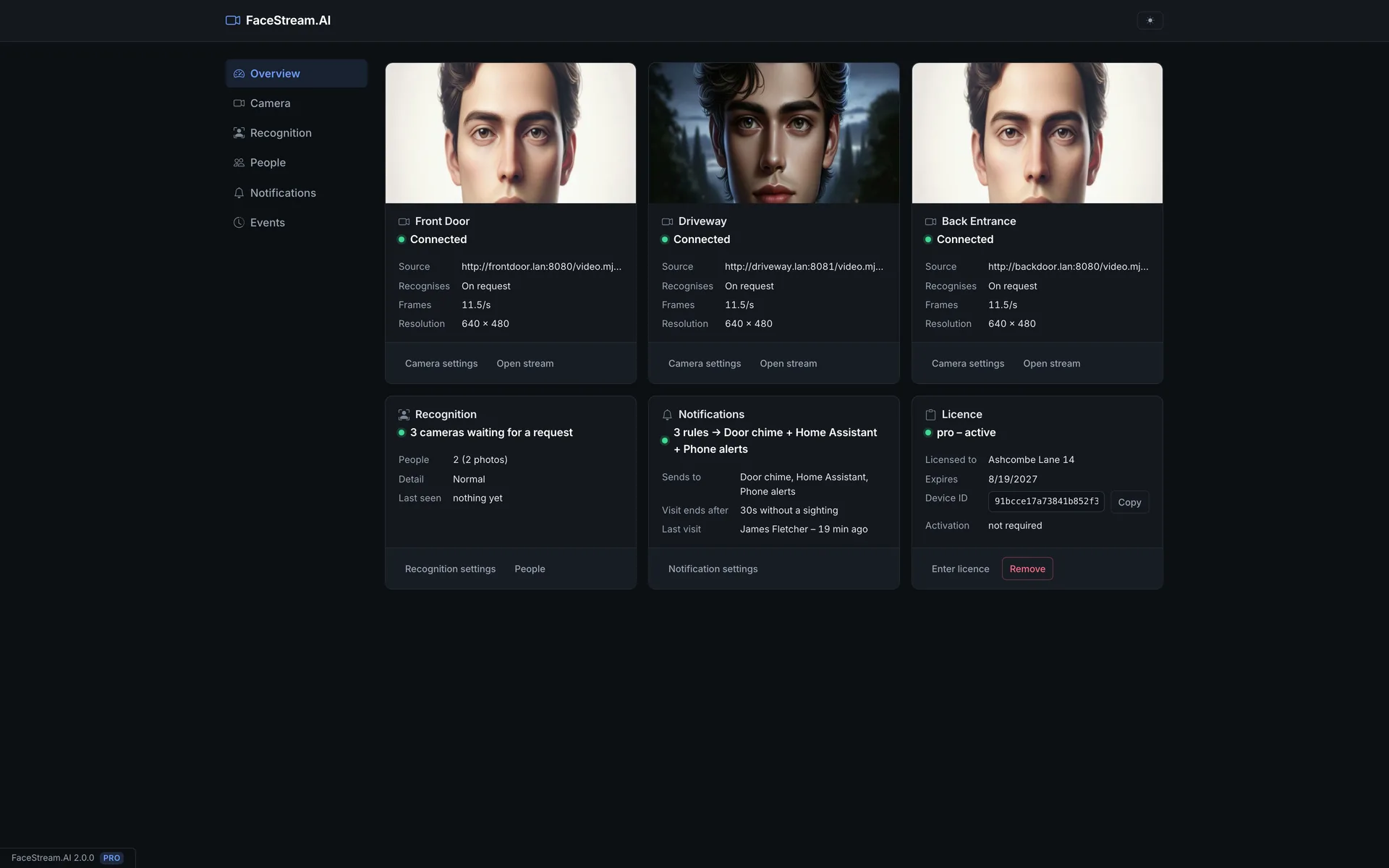This screenshot has width=1389, height=868.
Task: Click the Overview dashboard icon in sidebar
Action: [x=239, y=74]
